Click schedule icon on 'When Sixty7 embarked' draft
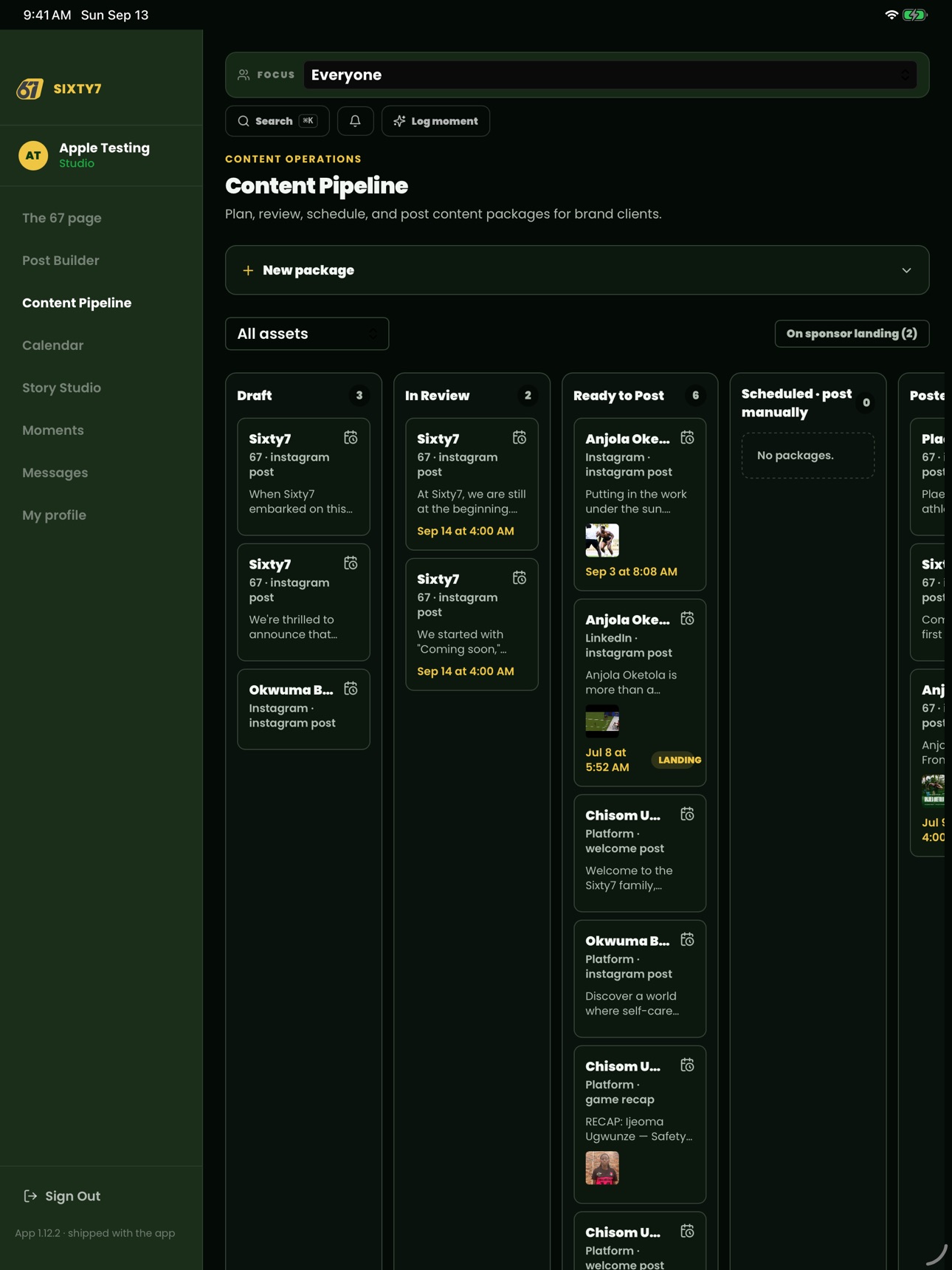The image size is (952, 1270). [x=351, y=438]
